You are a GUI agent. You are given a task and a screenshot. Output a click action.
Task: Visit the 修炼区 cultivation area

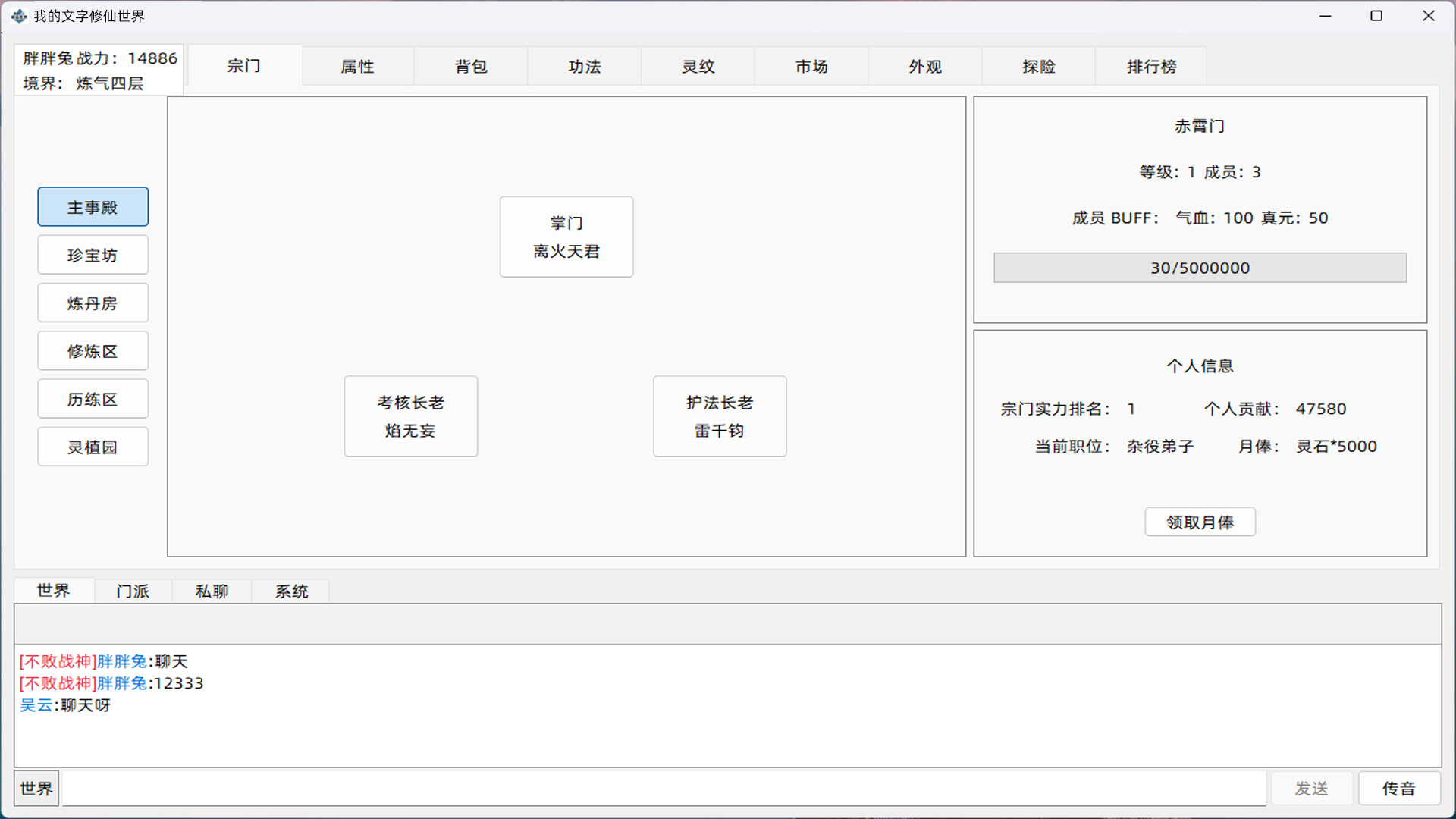(x=93, y=350)
